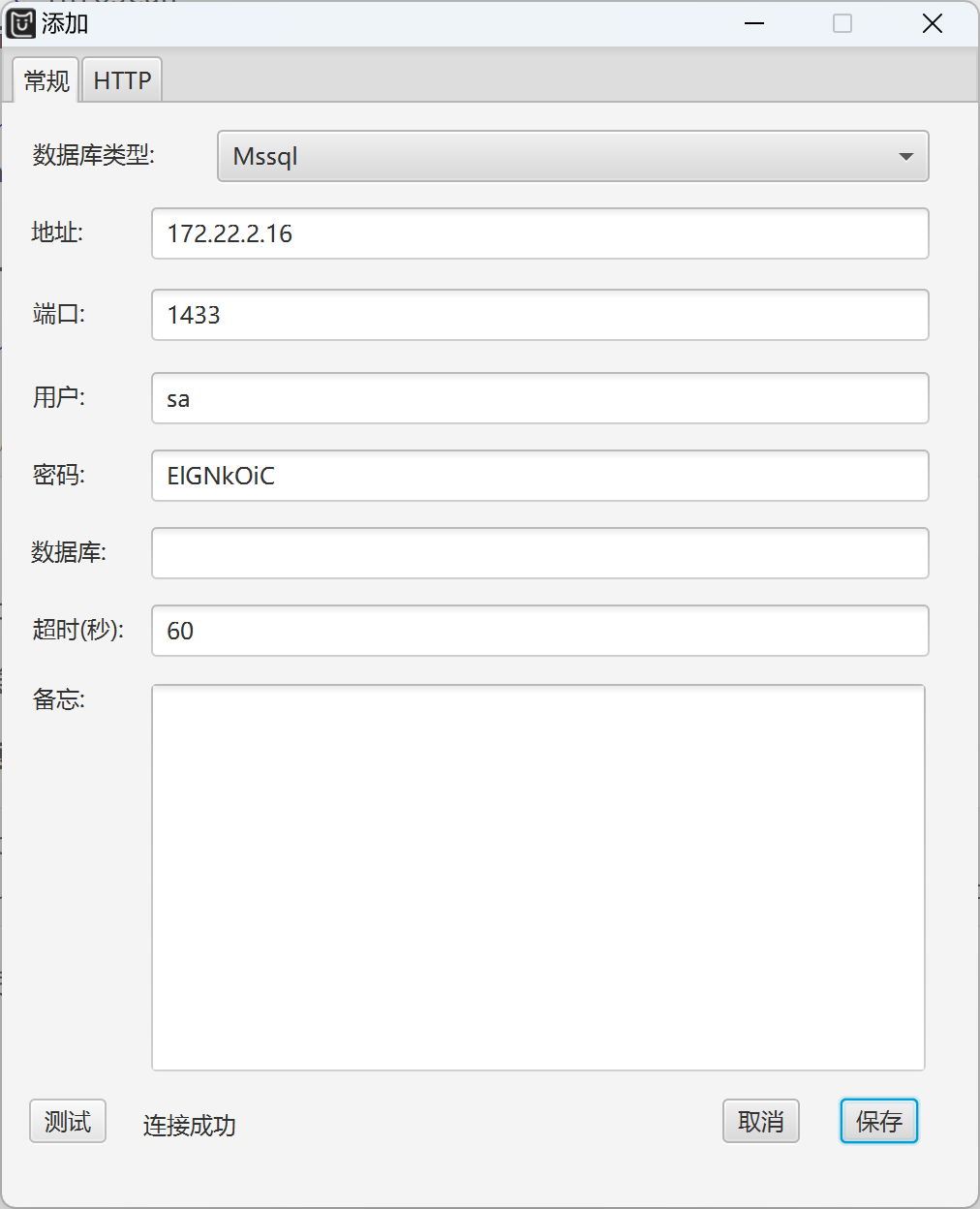Focus the 密码 field showing ElGNkOiC
Screen dimensions: 980x1209
coord(540,476)
